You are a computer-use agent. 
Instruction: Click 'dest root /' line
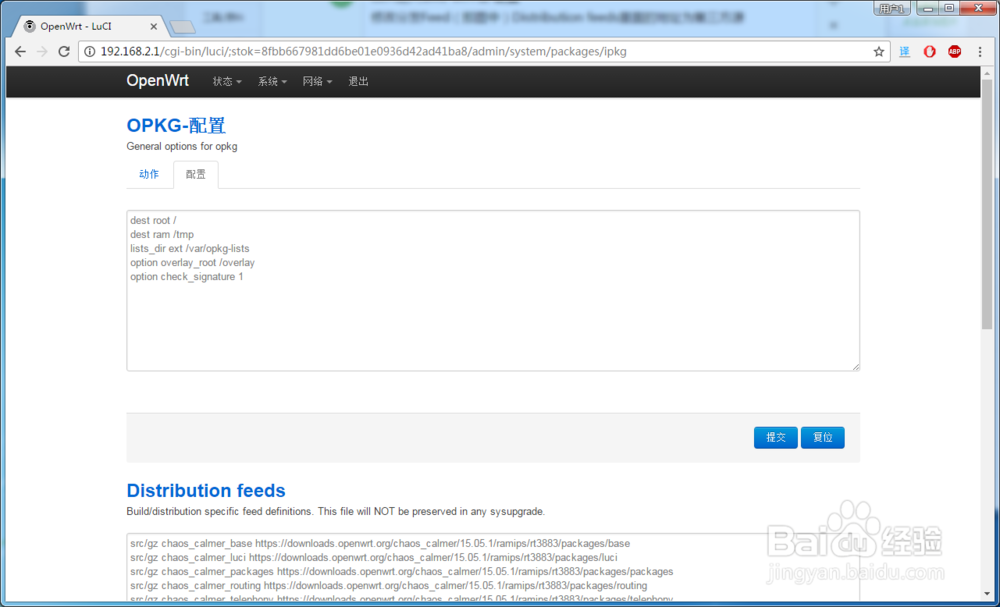point(153,221)
